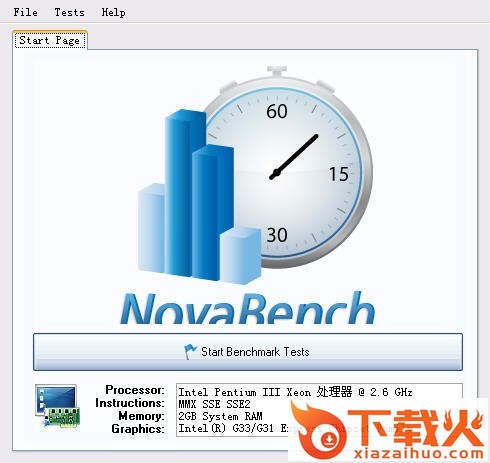Open the Help menu
Viewport: 490px width, 463px height.
113,13
